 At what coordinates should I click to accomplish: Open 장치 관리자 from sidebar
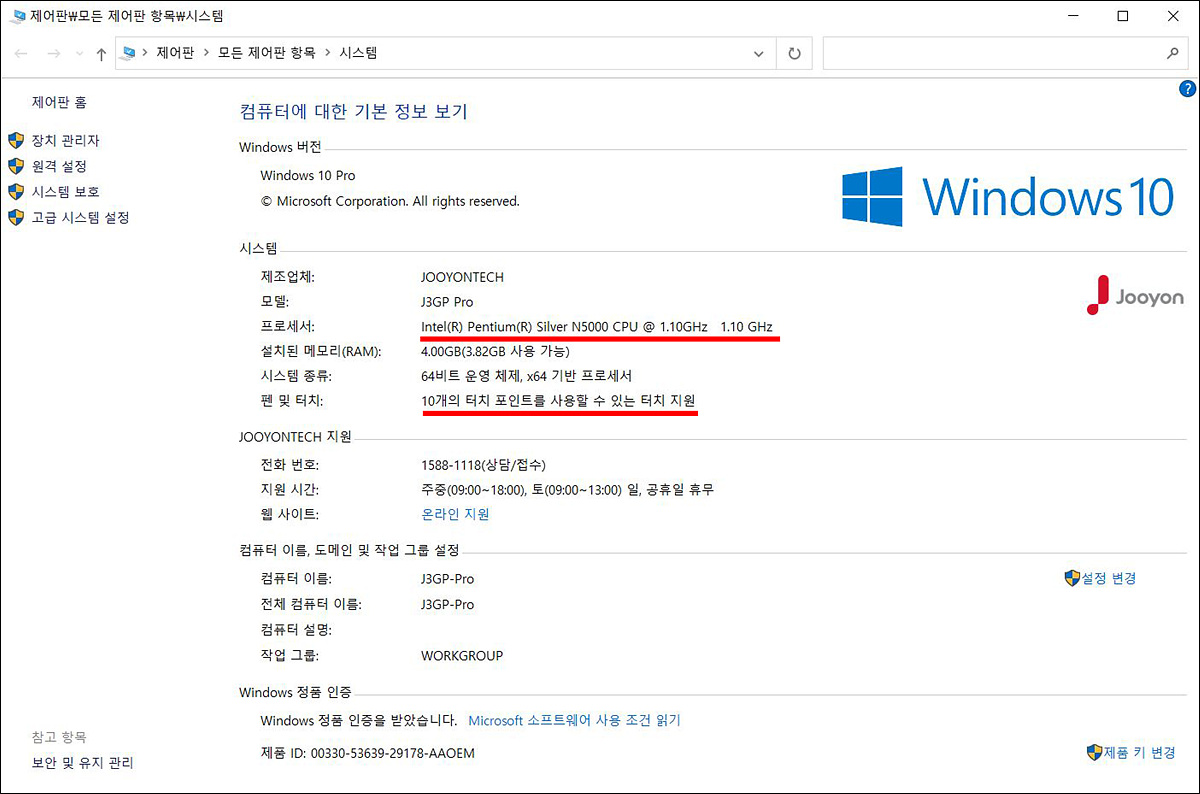(65, 141)
